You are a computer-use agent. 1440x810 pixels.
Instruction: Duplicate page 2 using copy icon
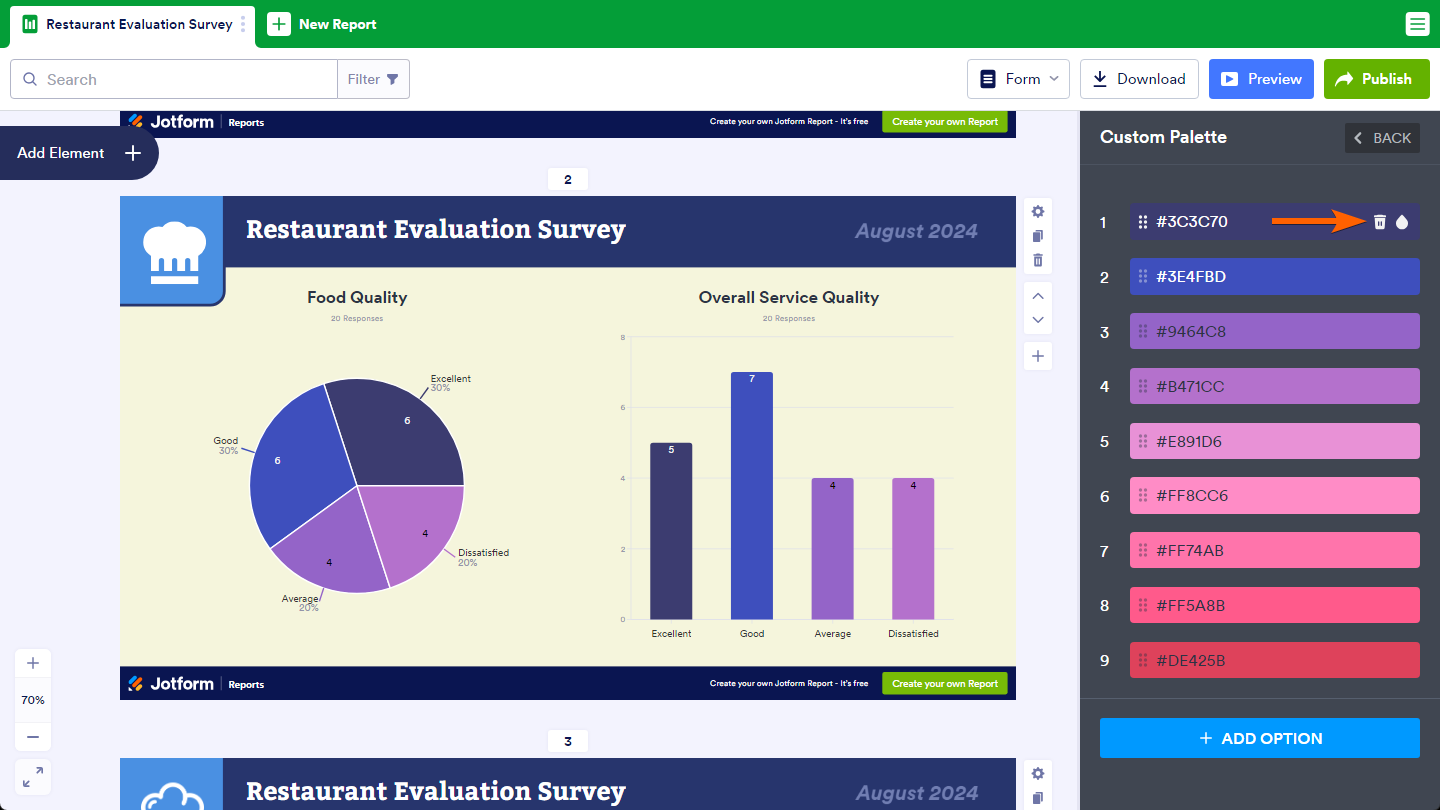tap(1038, 236)
